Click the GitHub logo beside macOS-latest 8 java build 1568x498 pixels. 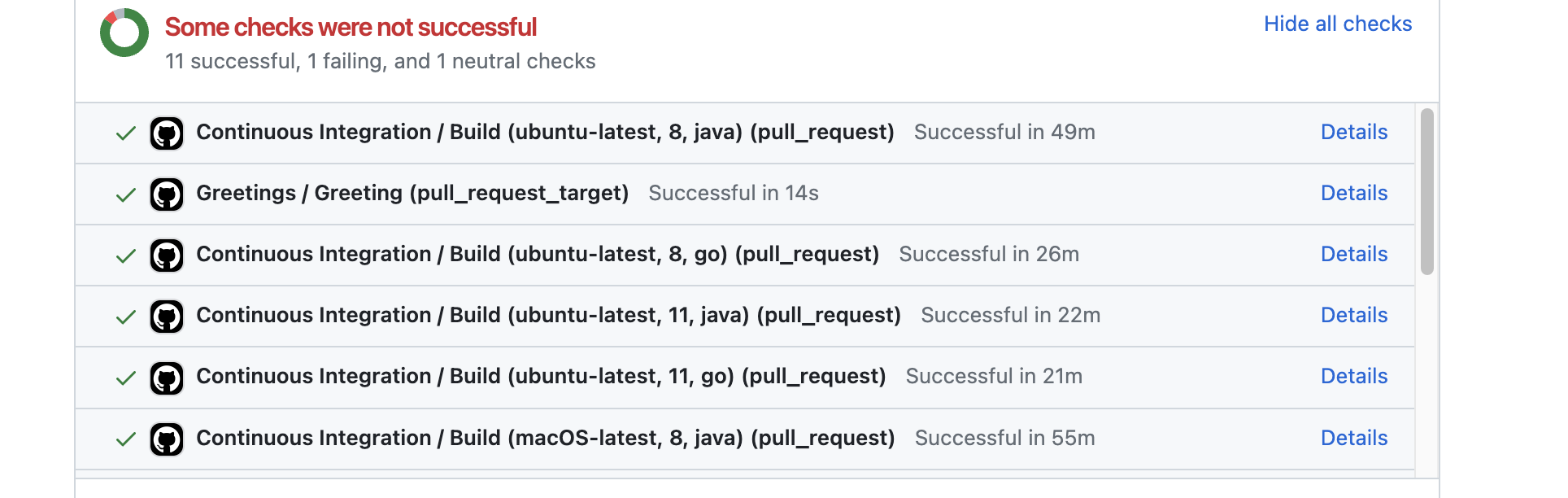[x=167, y=439]
